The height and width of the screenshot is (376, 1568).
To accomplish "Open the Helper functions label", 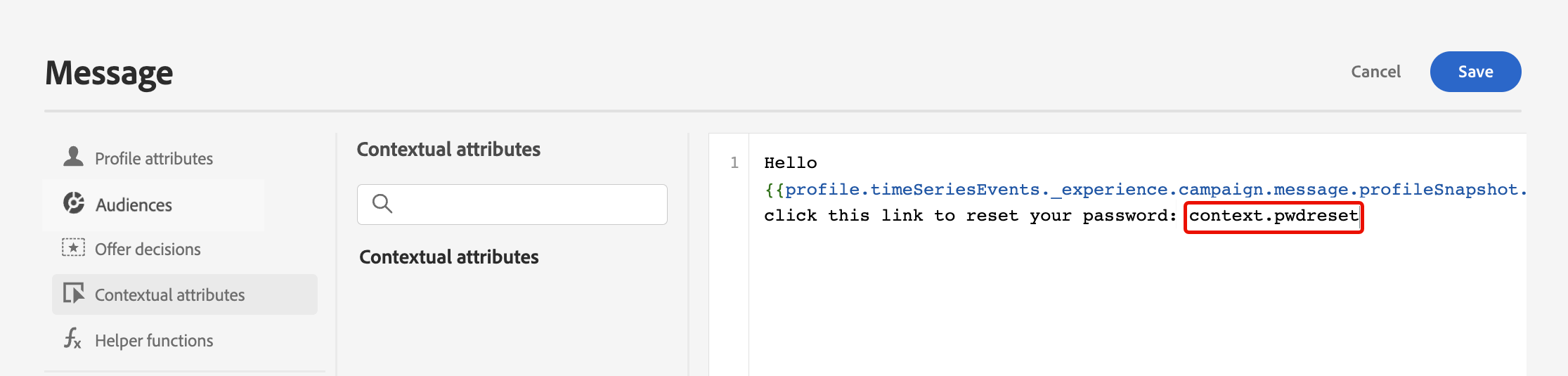I will (x=154, y=341).
